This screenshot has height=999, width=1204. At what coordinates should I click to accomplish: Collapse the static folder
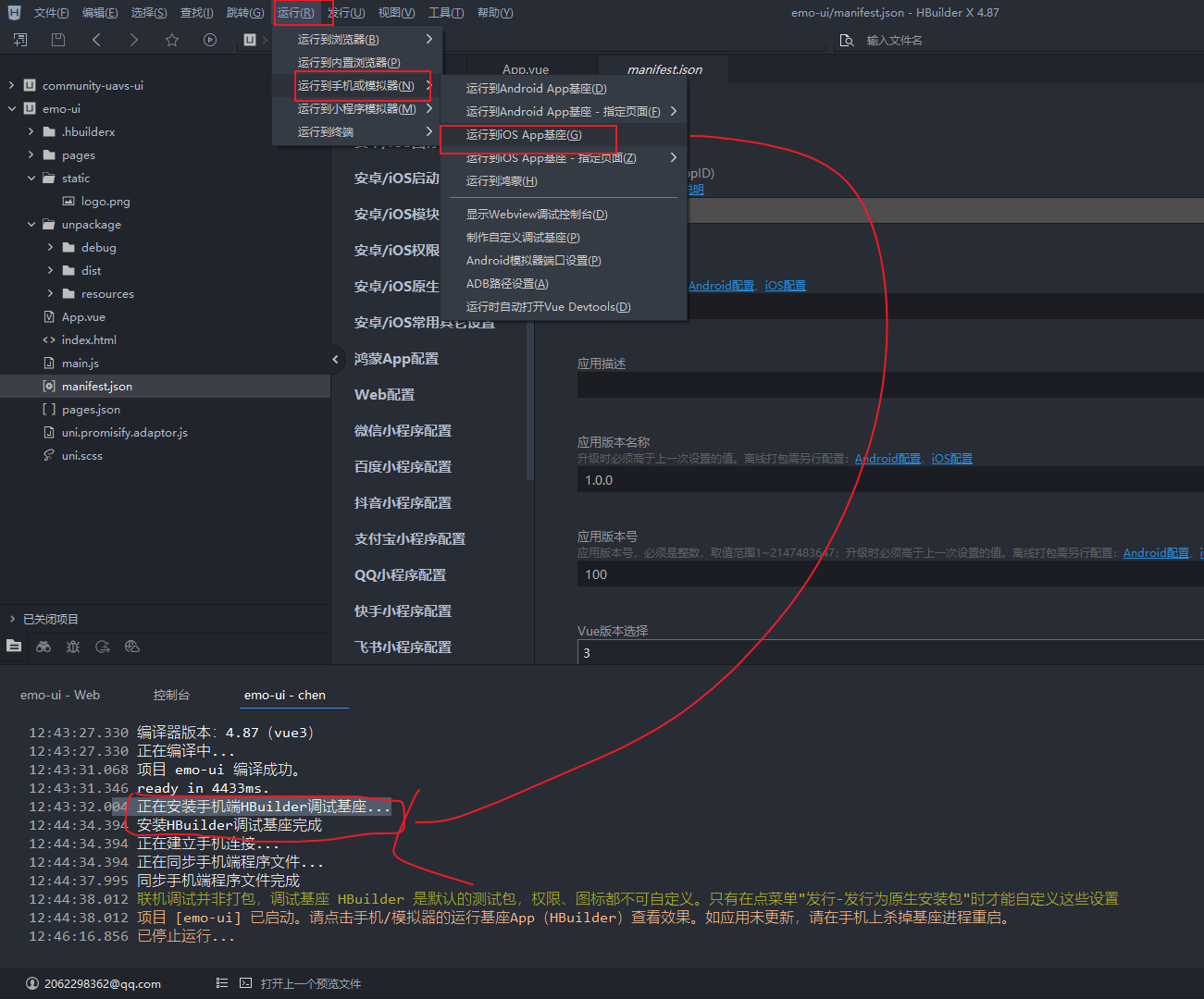pyautogui.click(x=31, y=179)
